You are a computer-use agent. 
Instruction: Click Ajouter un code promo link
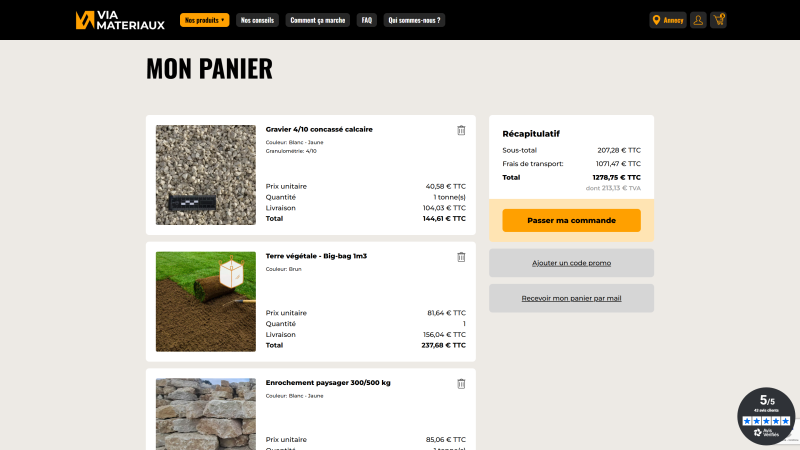(571, 263)
